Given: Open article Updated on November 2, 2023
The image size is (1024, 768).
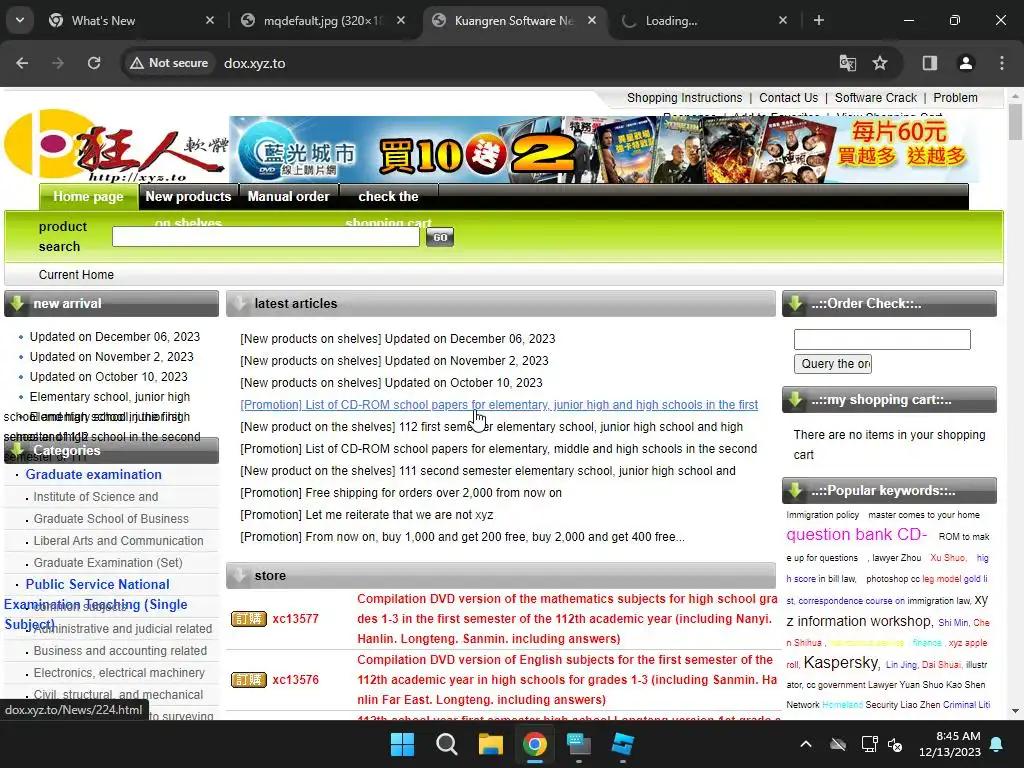Looking at the screenshot, I should pos(394,361).
